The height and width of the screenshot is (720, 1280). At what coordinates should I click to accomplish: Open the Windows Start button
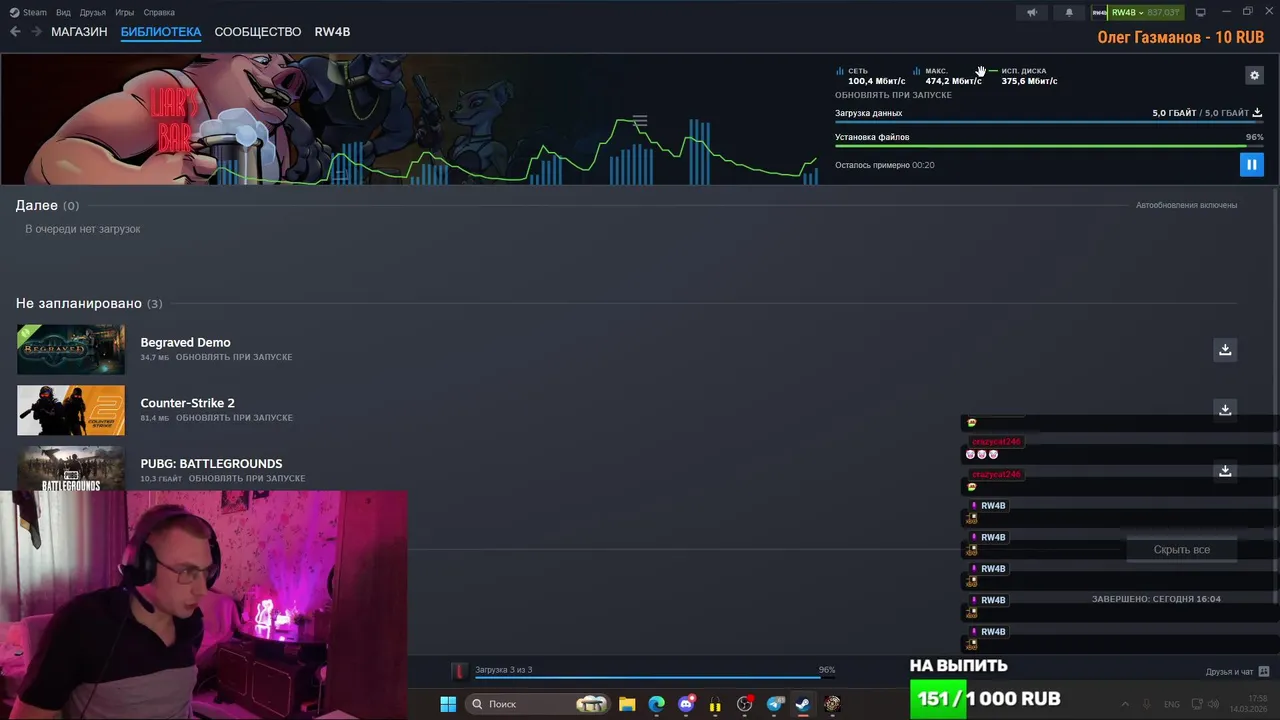[448, 704]
